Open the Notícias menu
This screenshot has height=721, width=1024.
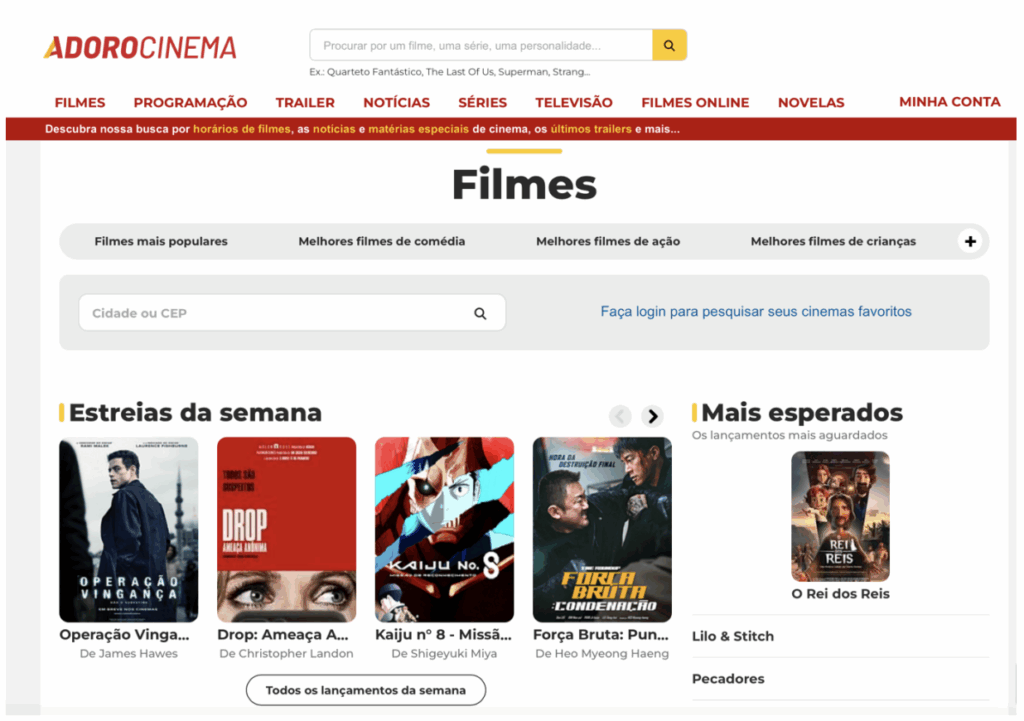(396, 103)
